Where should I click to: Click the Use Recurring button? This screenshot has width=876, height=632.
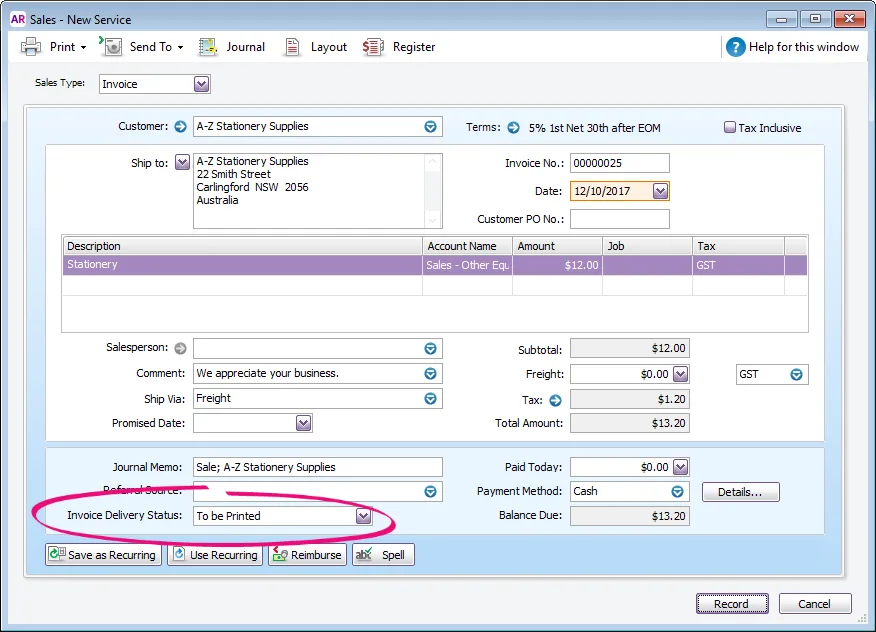pos(215,555)
